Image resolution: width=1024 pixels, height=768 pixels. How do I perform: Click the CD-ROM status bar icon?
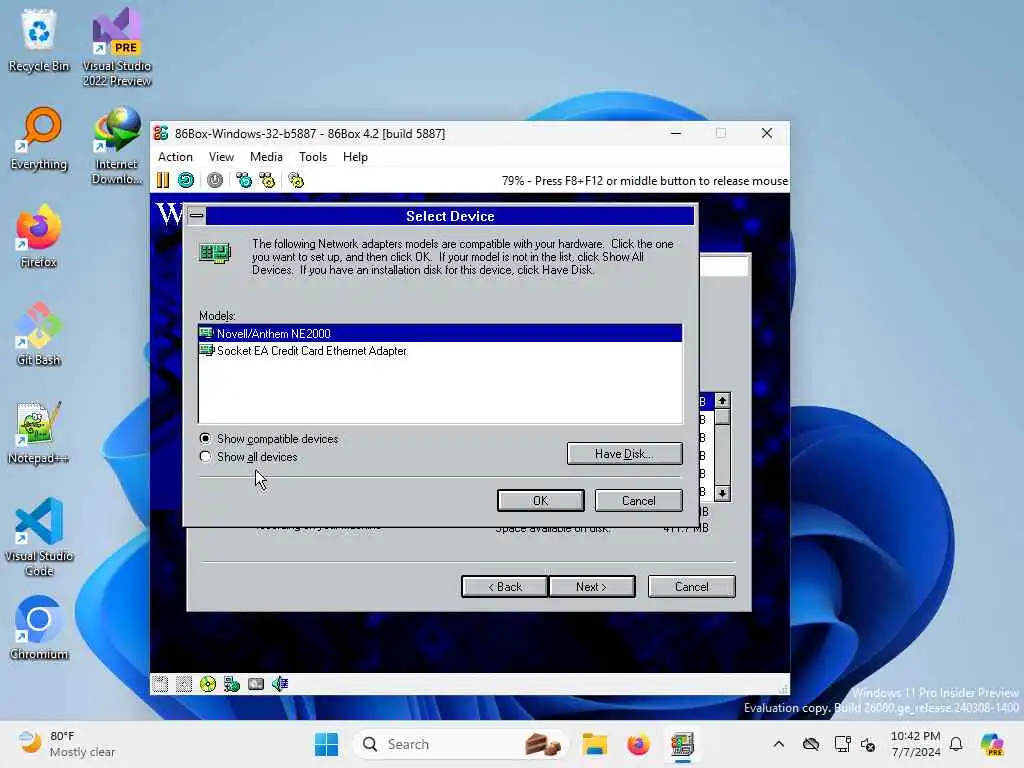click(x=208, y=684)
